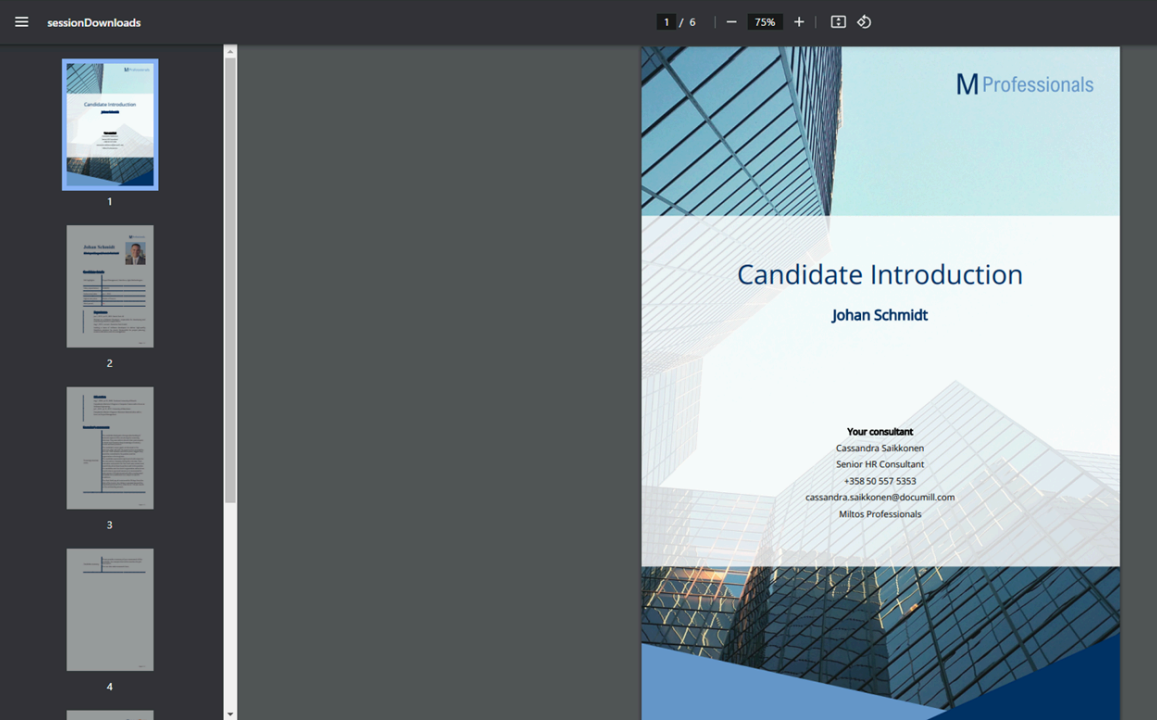Click the +358 50 557 5353 phone number
The image size is (1157, 720).
point(880,481)
